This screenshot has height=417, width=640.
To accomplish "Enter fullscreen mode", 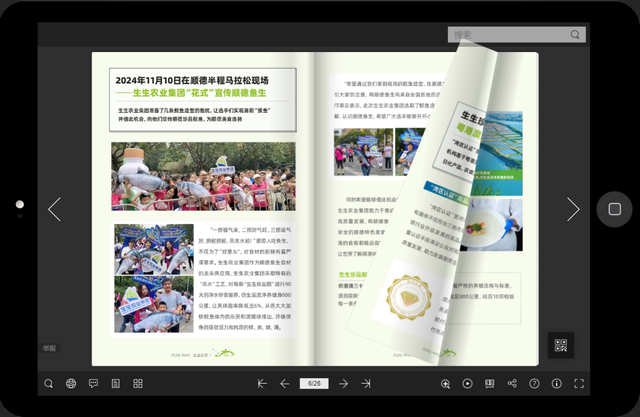I will pos(579,384).
